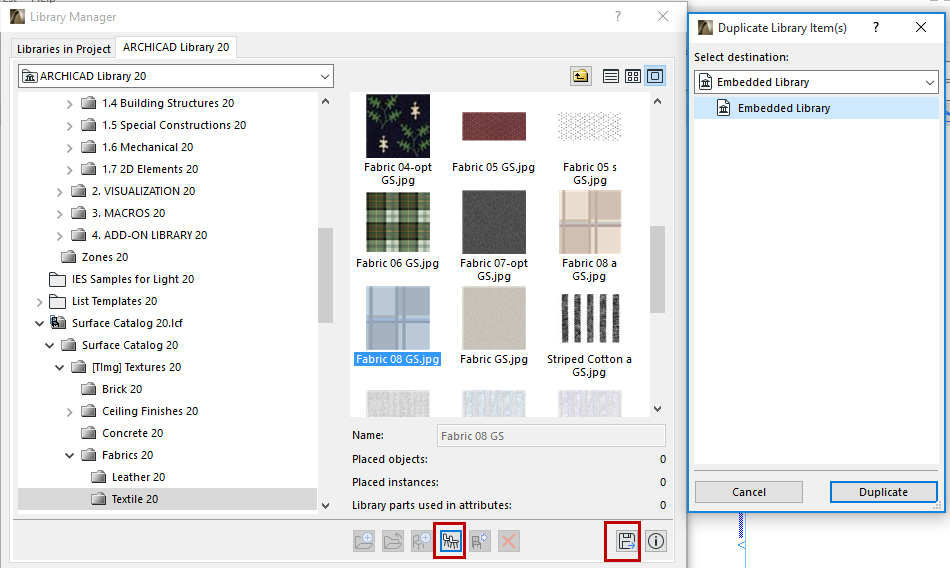Open the ARCHICAD Library 20 dropdown
This screenshot has width=950, height=568.
coord(176,76)
